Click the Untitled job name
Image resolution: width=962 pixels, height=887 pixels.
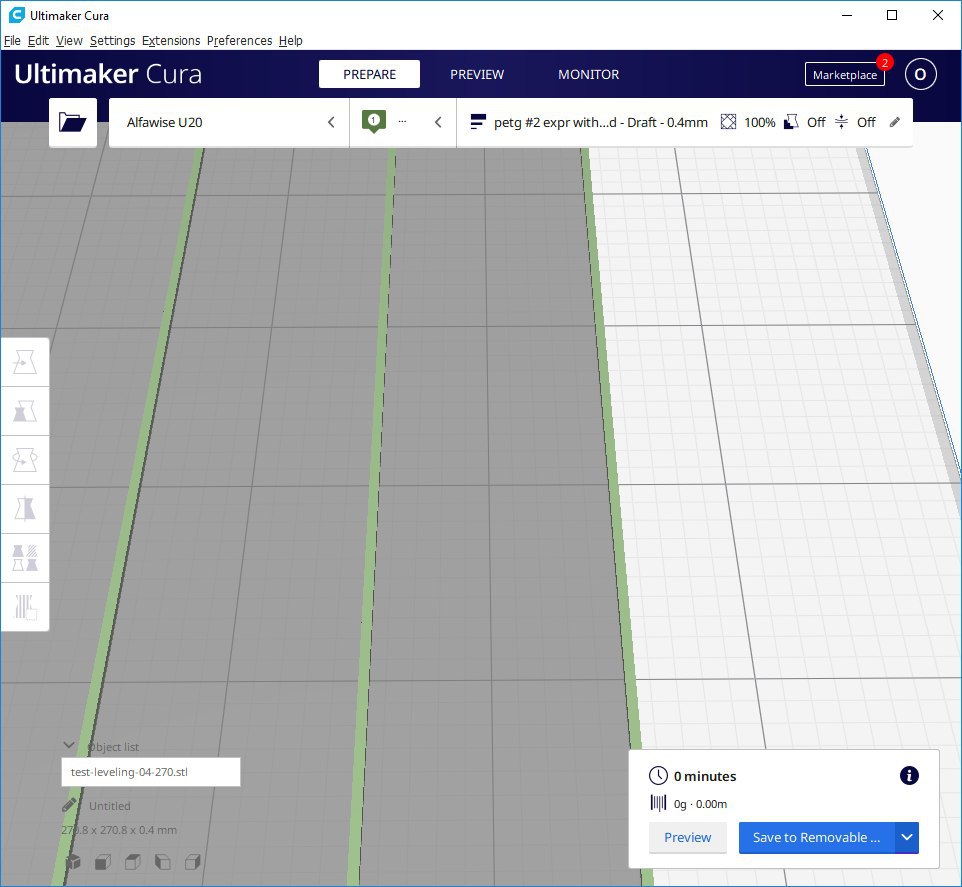click(110, 806)
